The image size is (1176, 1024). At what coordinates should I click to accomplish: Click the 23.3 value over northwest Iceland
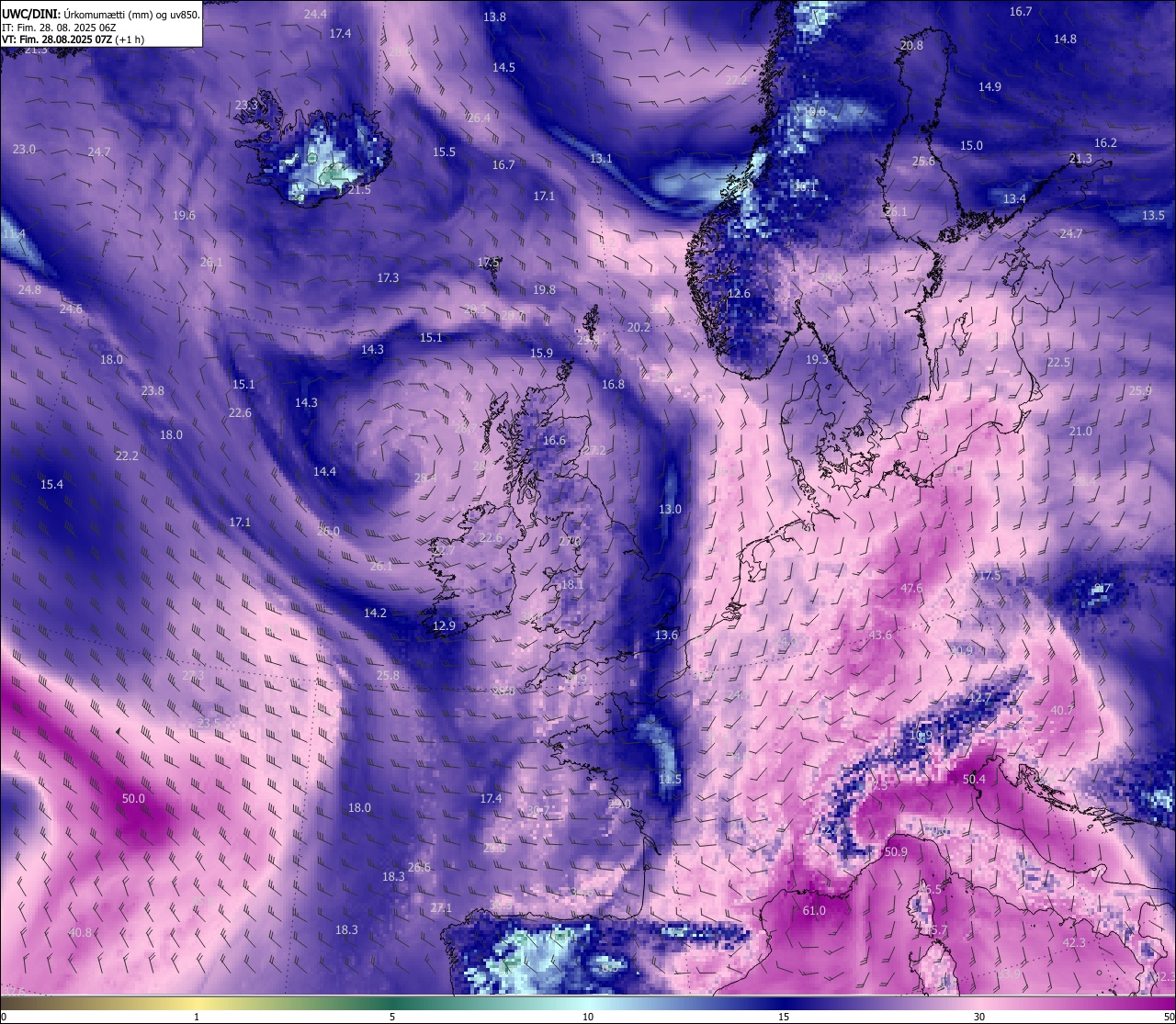coord(246,105)
